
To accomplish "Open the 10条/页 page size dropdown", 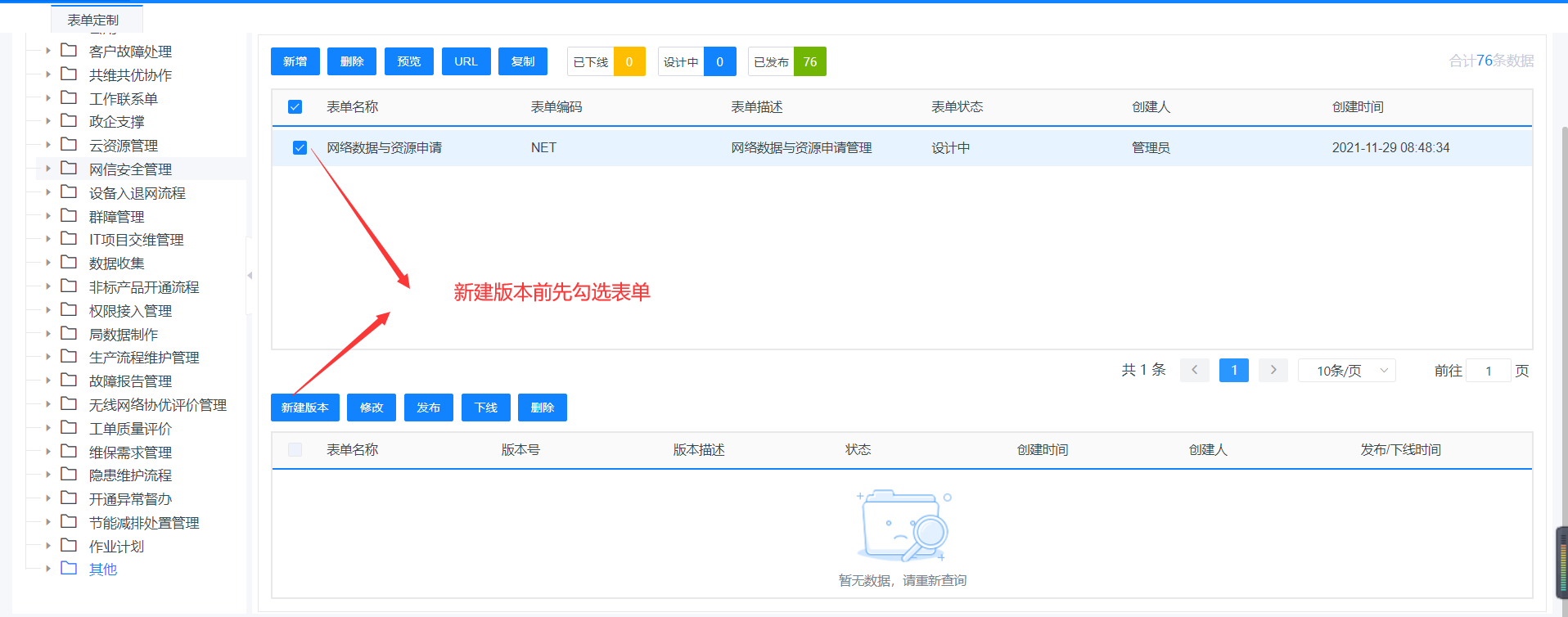I will click(x=1347, y=371).
